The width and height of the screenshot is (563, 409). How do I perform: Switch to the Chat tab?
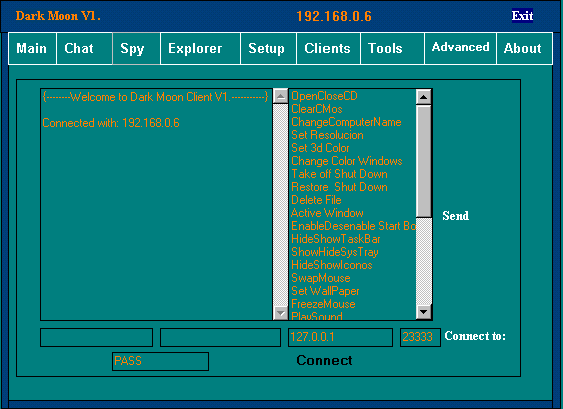[x=84, y=48]
